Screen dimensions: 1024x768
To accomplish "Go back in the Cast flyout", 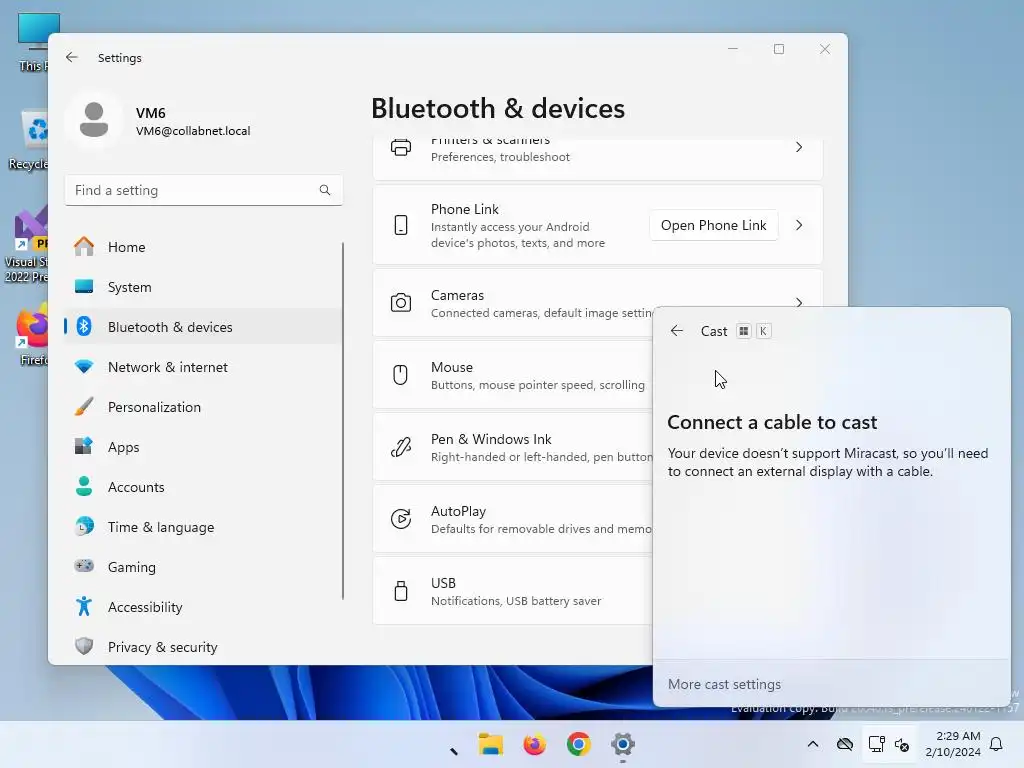I will coord(677,331).
